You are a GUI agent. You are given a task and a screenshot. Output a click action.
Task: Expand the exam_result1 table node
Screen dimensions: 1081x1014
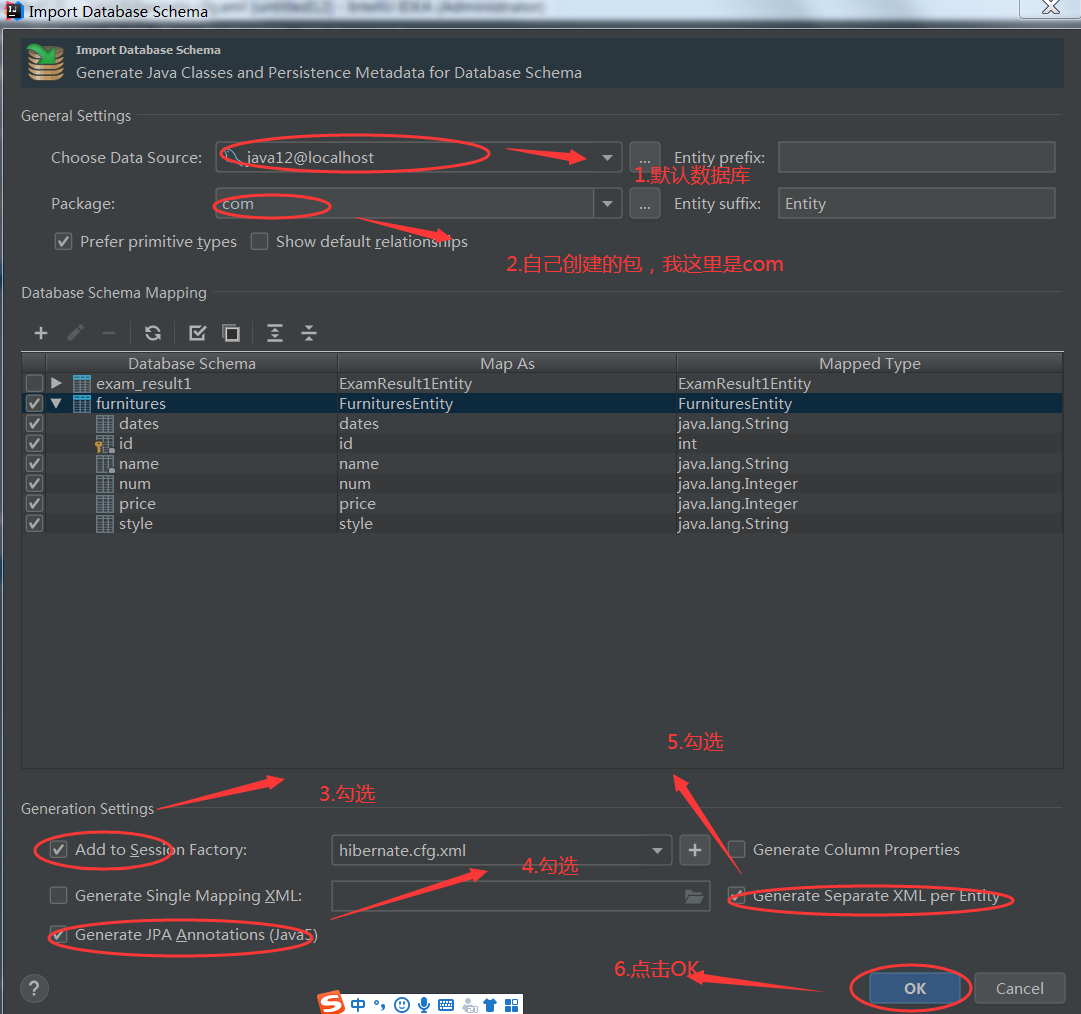[x=57, y=383]
